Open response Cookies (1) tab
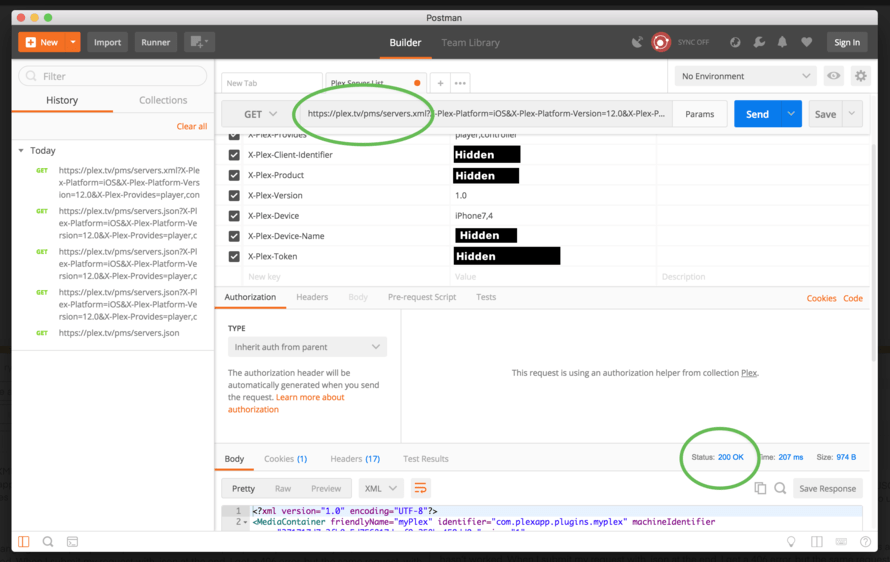 286,459
